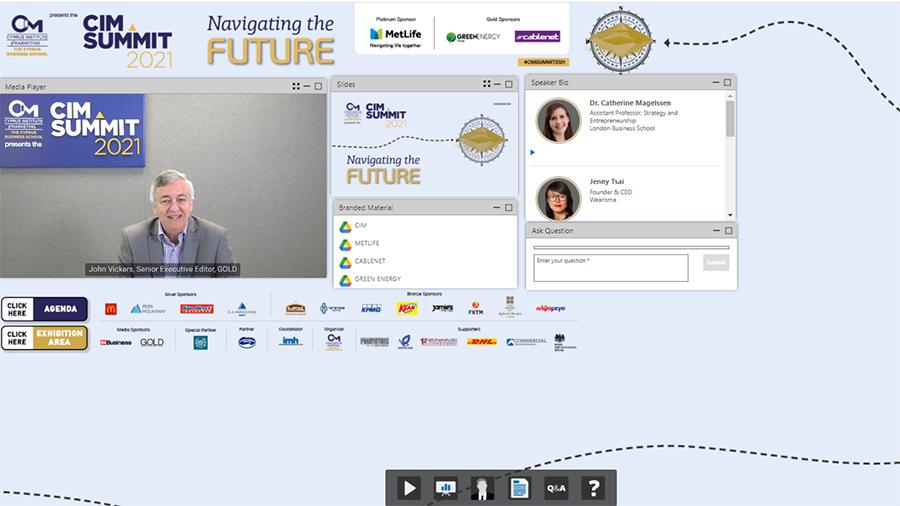The image size is (900, 506).
Task: Click Jenny Tsai's photo
Action: [558, 198]
